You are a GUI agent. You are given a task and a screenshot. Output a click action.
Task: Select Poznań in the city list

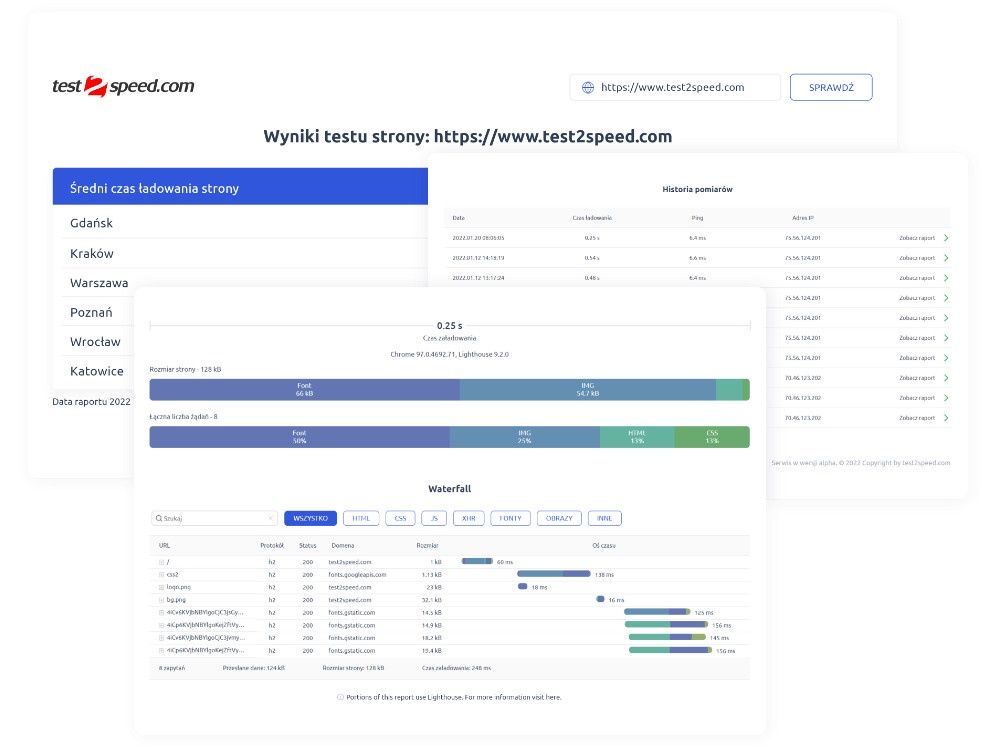pos(91,312)
